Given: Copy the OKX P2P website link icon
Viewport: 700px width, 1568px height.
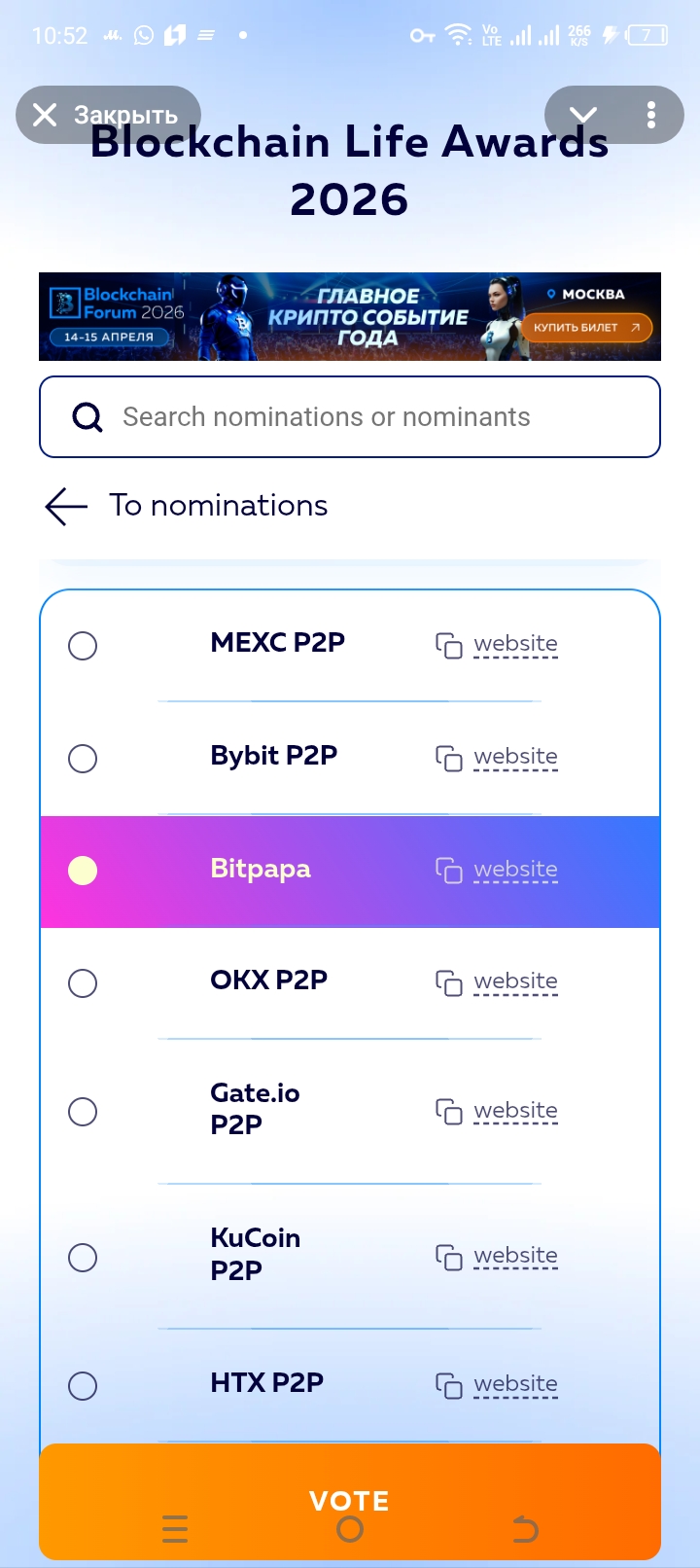Looking at the screenshot, I should tap(448, 982).
